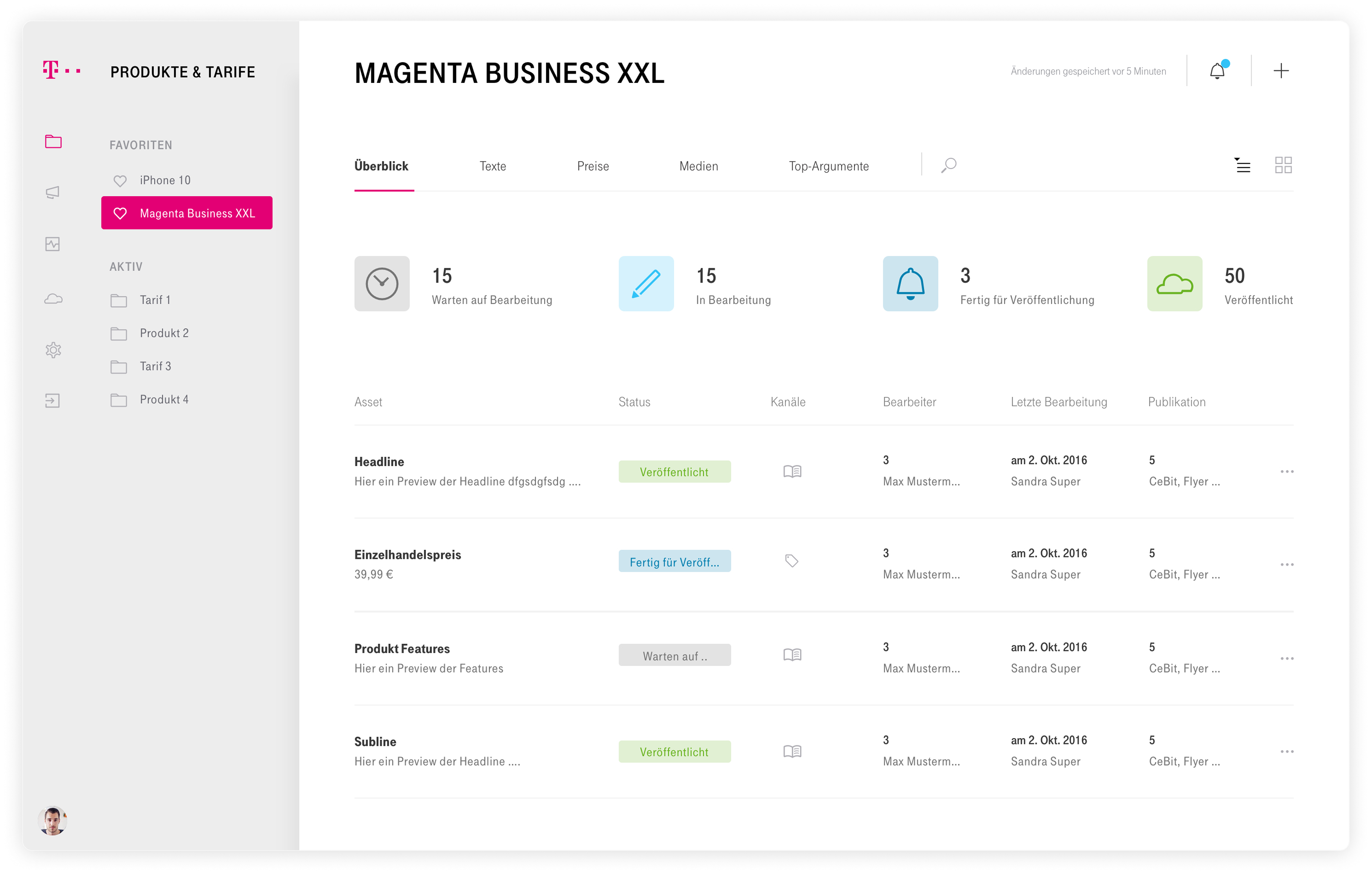Sort by the Kanäle column header
Image resolution: width=1372 pixels, height=875 pixels.
(x=788, y=402)
